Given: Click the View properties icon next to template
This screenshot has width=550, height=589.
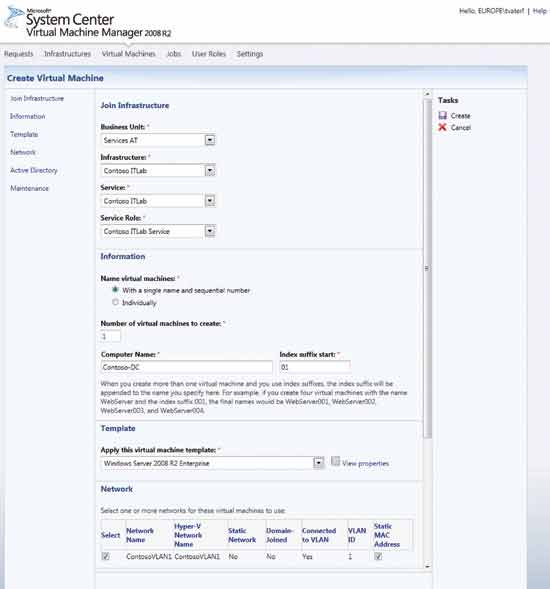Looking at the screenshot, I should coord(335,461).
